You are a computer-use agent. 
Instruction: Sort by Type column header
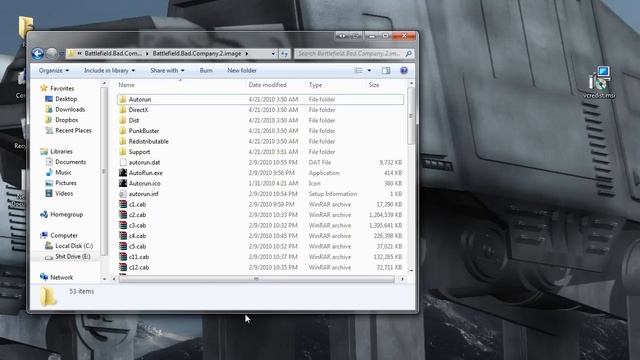click(316, 85)
